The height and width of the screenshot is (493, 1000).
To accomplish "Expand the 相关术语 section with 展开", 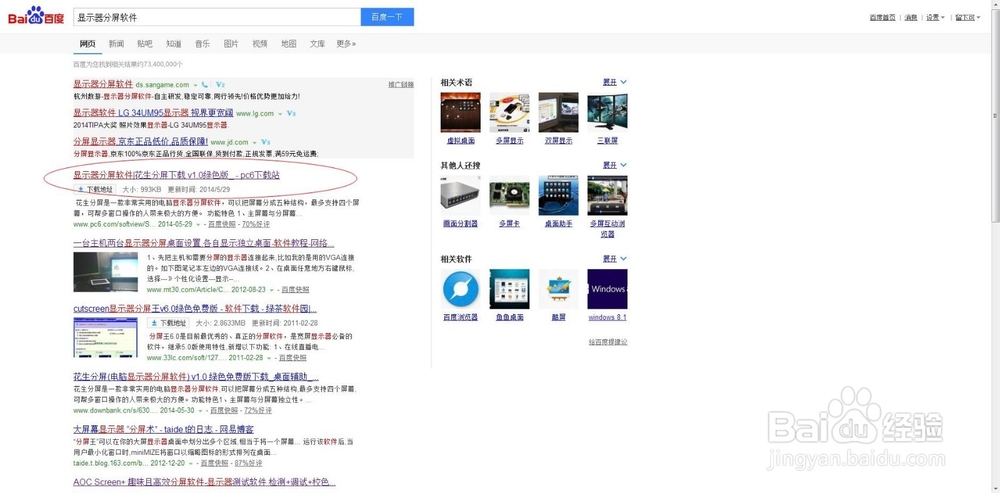I will click(x=615, y=82).
